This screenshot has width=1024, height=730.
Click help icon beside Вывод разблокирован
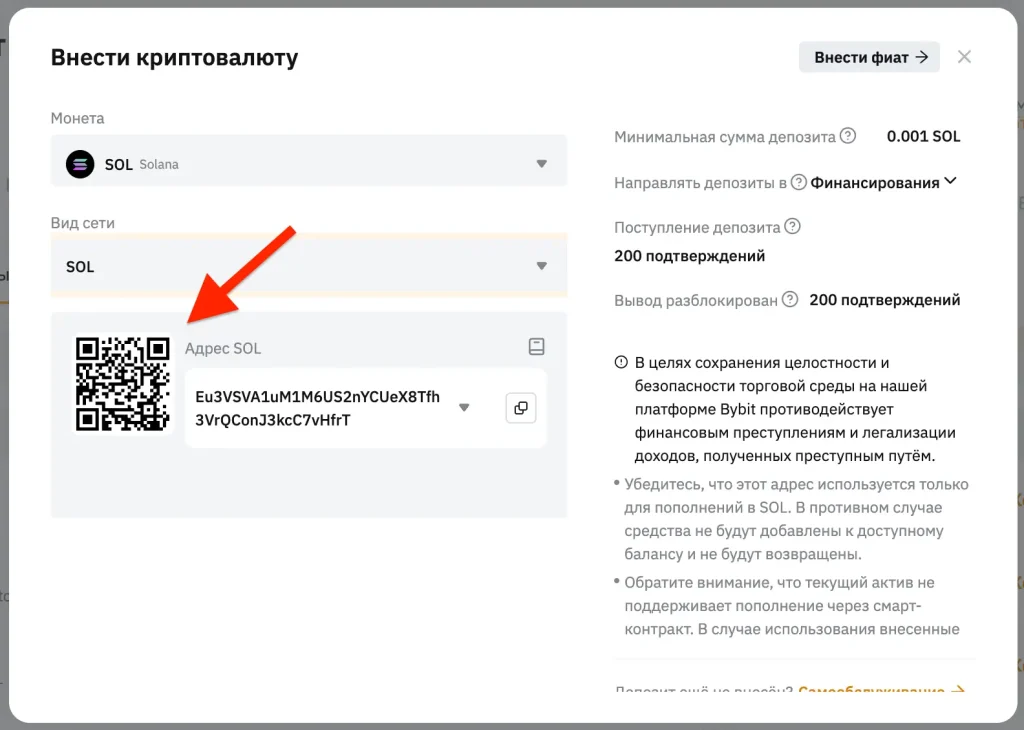790,300
